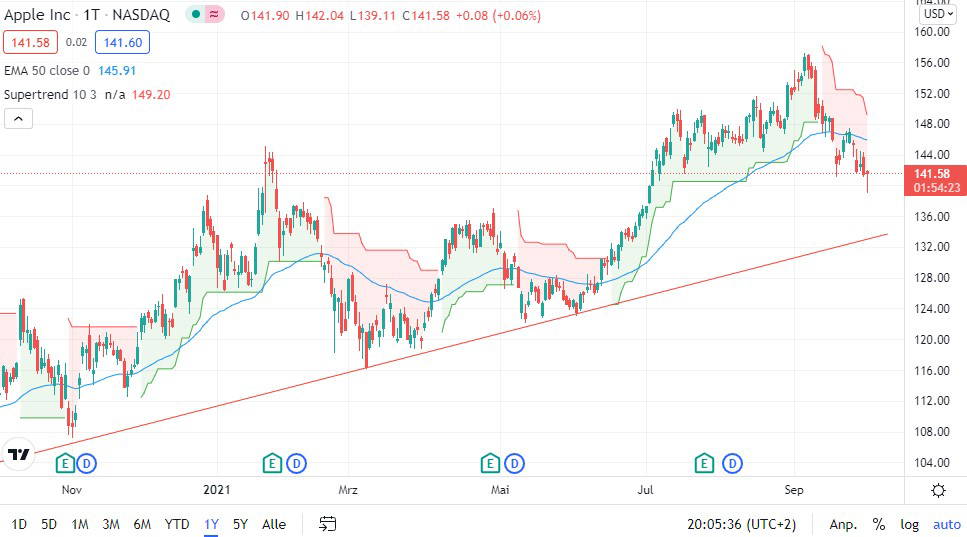Select the 1Y time range
967x537 pixels.
tap(212, 524)
